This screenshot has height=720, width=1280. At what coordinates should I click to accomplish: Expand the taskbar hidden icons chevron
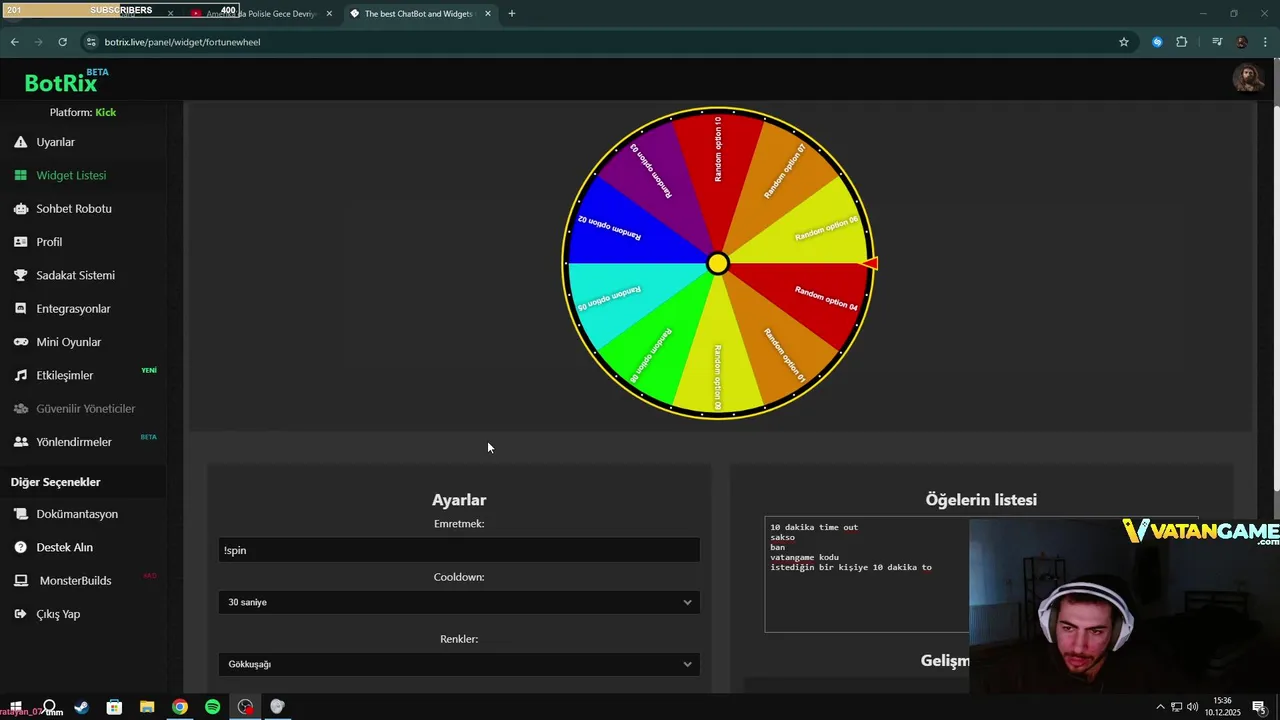pyautogui.click(x=1160, y=707)
